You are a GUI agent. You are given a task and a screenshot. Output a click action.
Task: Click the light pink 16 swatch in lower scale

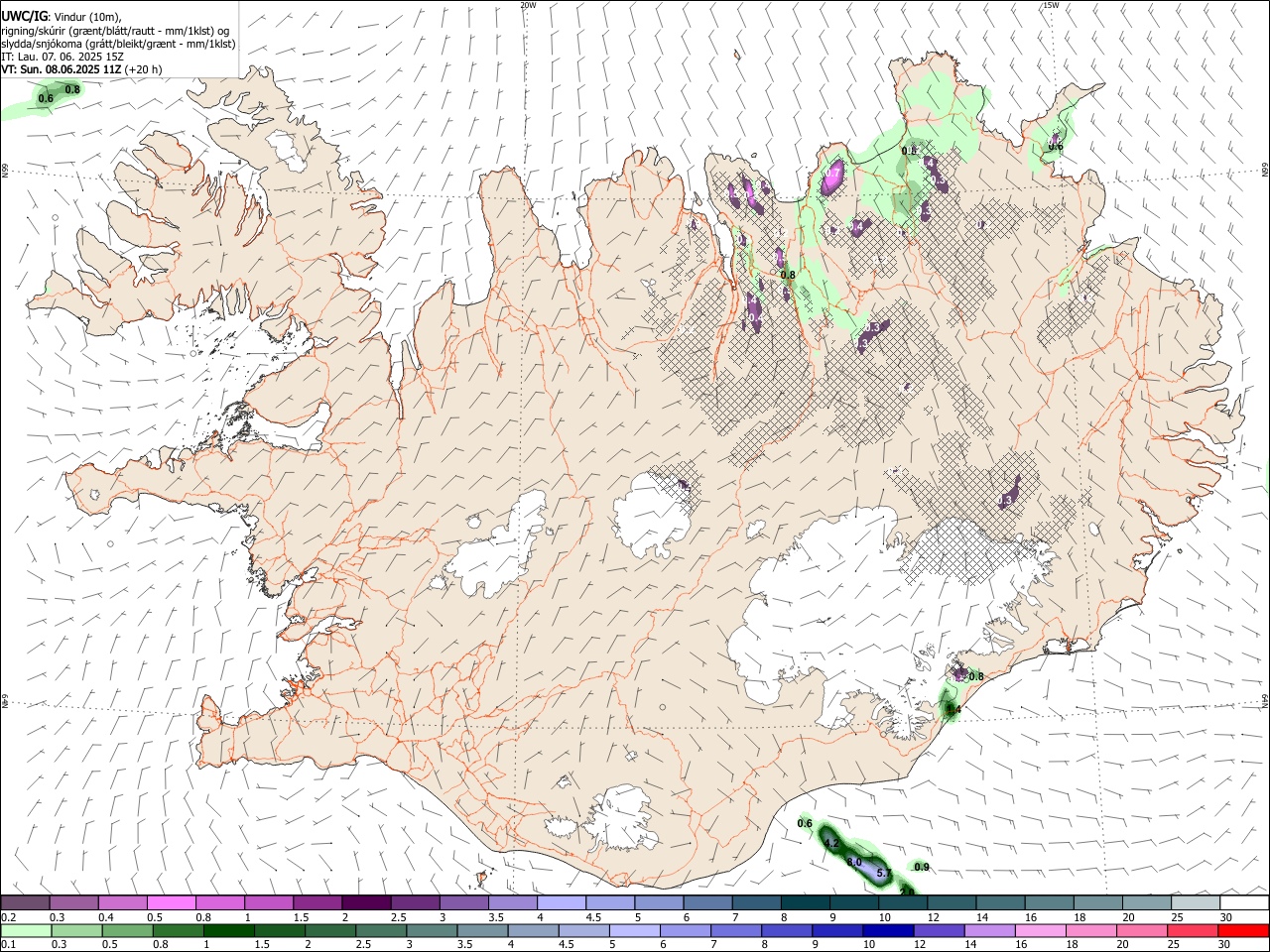[x=1039, y=930]
